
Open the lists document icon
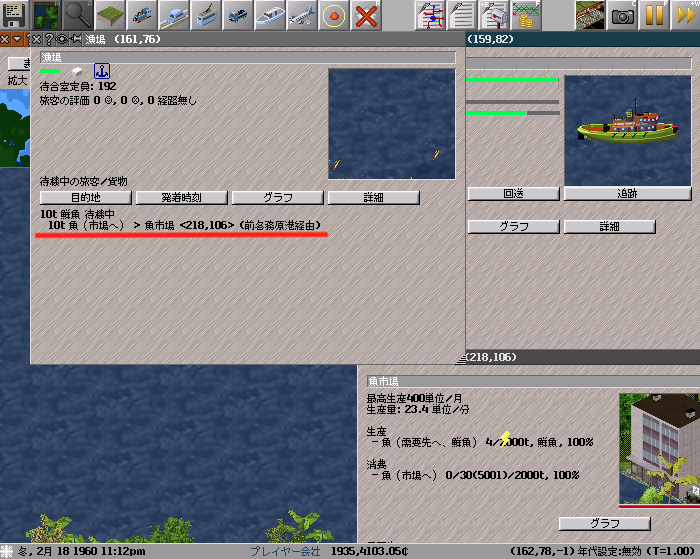(462, 15)
